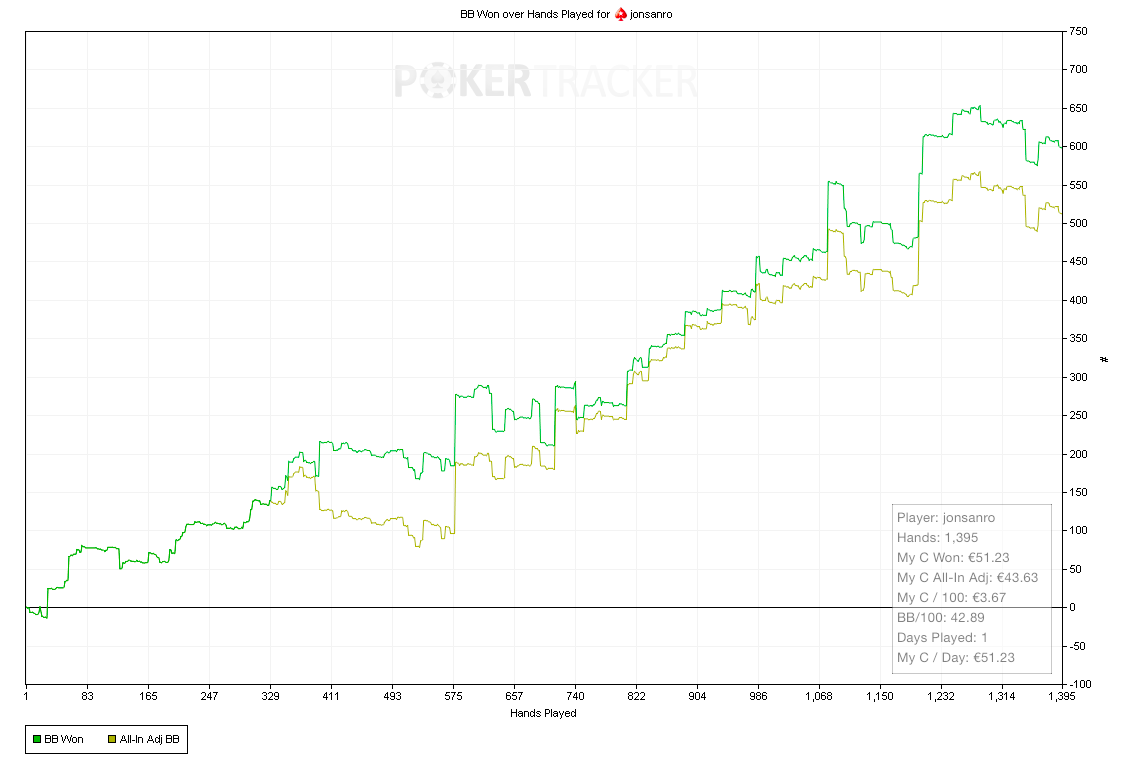Click x-axis tick label 1,314
Viewport: 1125px width, 765px height.
click(x=1002, y=696)
